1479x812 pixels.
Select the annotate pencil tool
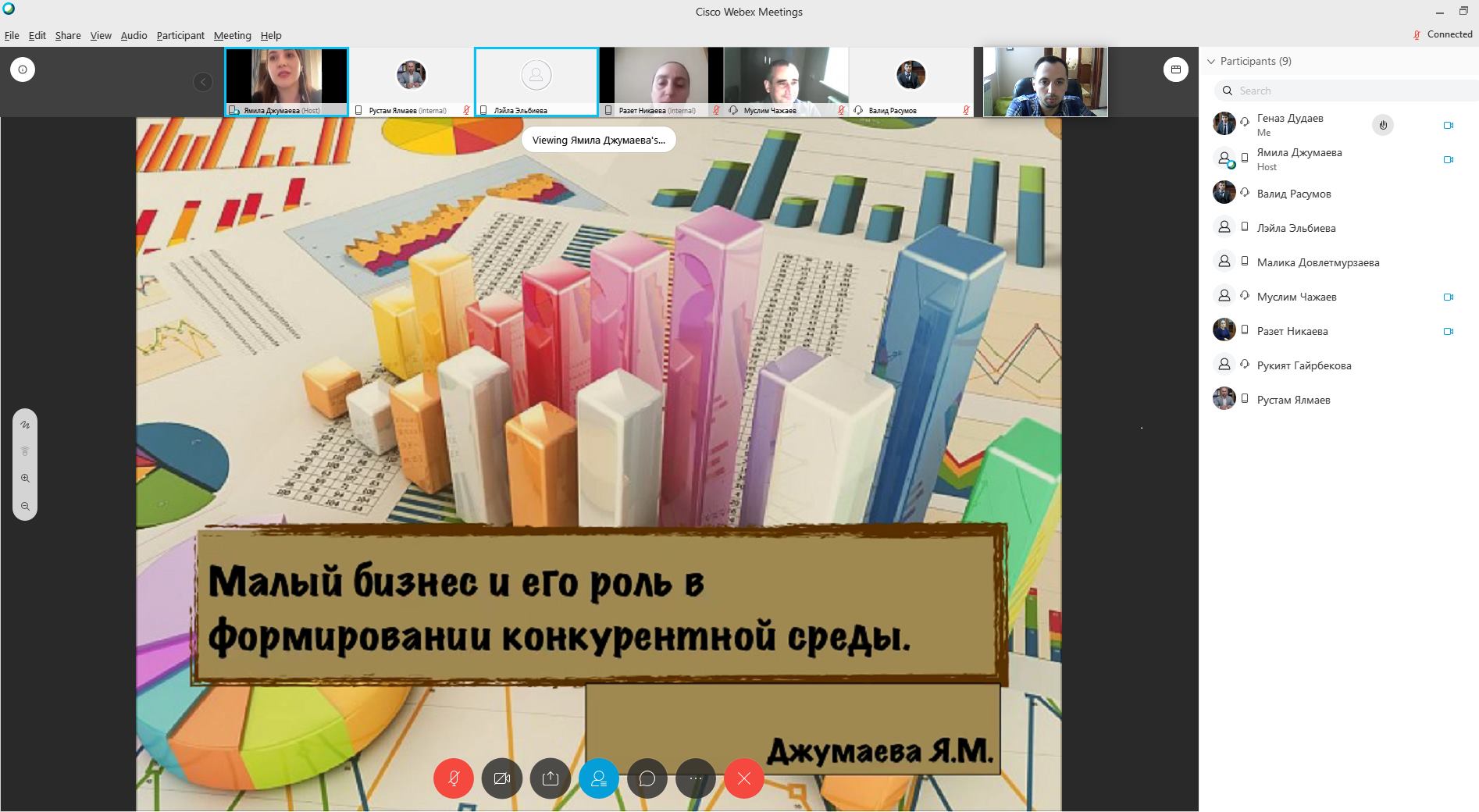click(25, 425)
